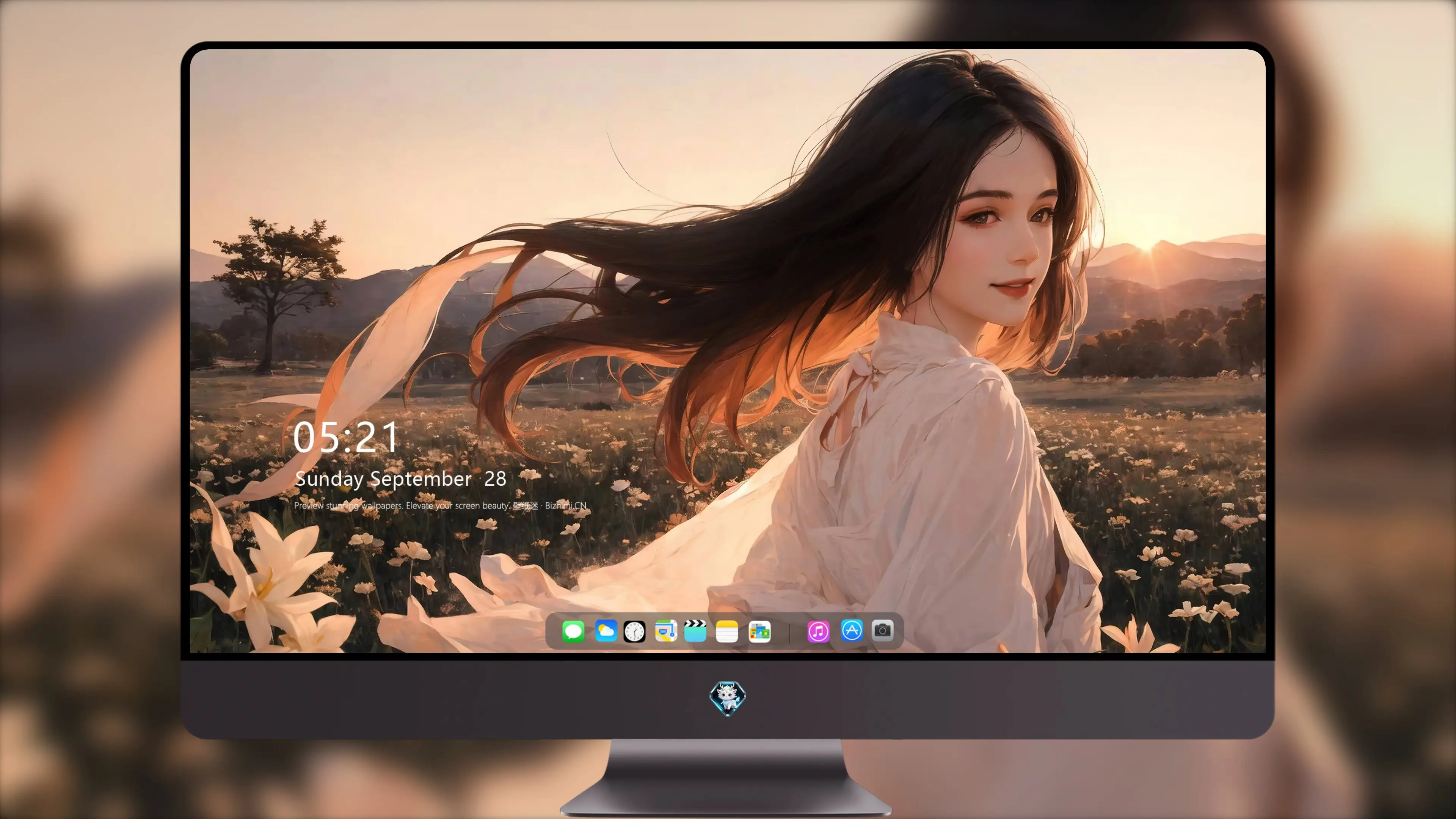
Task: Open the Maps app icon in the dock
Action: click(666, 631)
